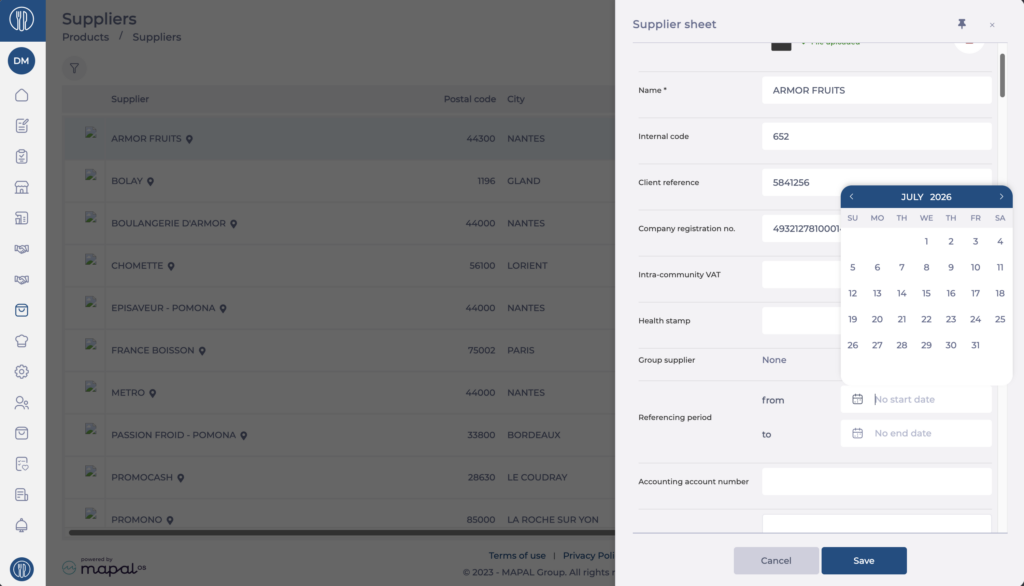1024x586 pixels.
Task: Open the DM user avatar
Action: point(22,61)
